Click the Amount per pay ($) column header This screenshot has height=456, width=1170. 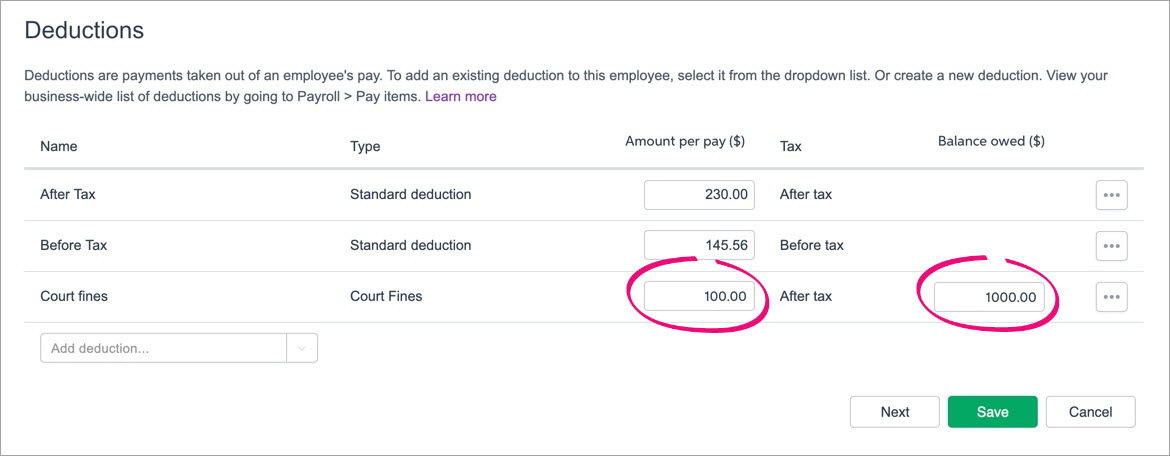pyautogui.click(x=684, y=141)
